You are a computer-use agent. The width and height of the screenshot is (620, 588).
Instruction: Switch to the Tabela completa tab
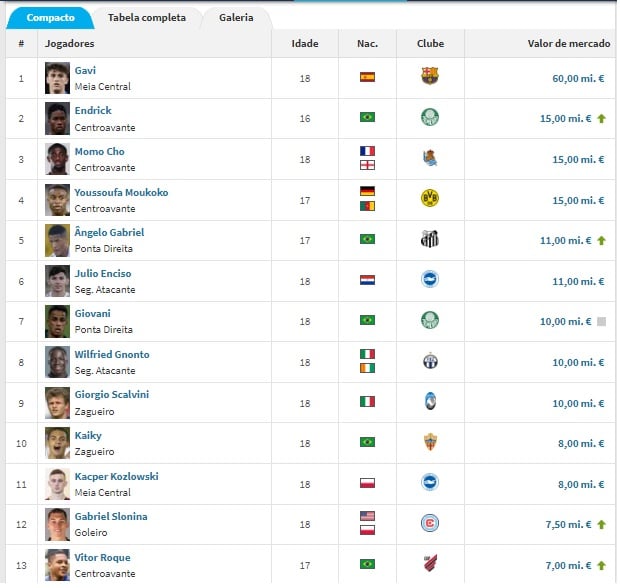[x=147, y=18]
